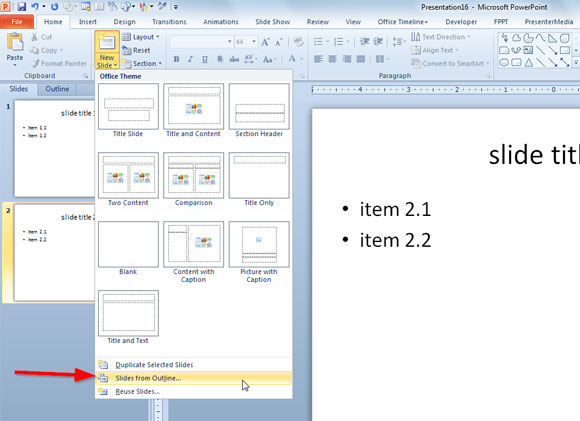Viewport: 580px width, 421px height.
Task: Open the font size 44 combo box
Action: [x=246, y=41]
